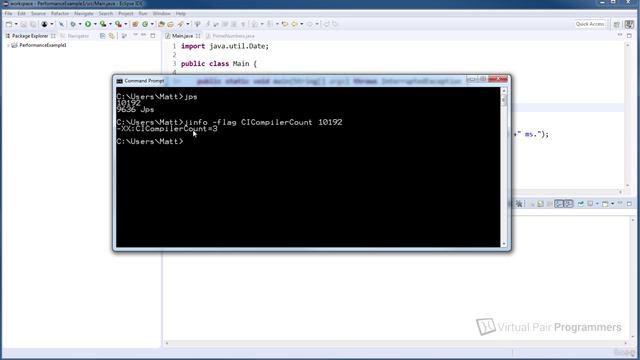This screenshot has width=640, height=360.
Task: Click Collapse All in Package Explorer
Action: [102, 36]
